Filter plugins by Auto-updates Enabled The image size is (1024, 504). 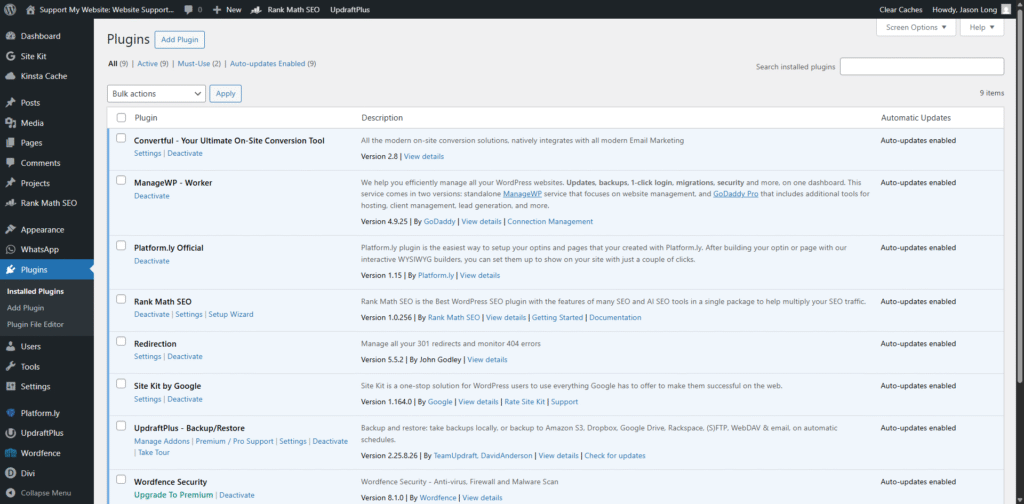(268, 64)
